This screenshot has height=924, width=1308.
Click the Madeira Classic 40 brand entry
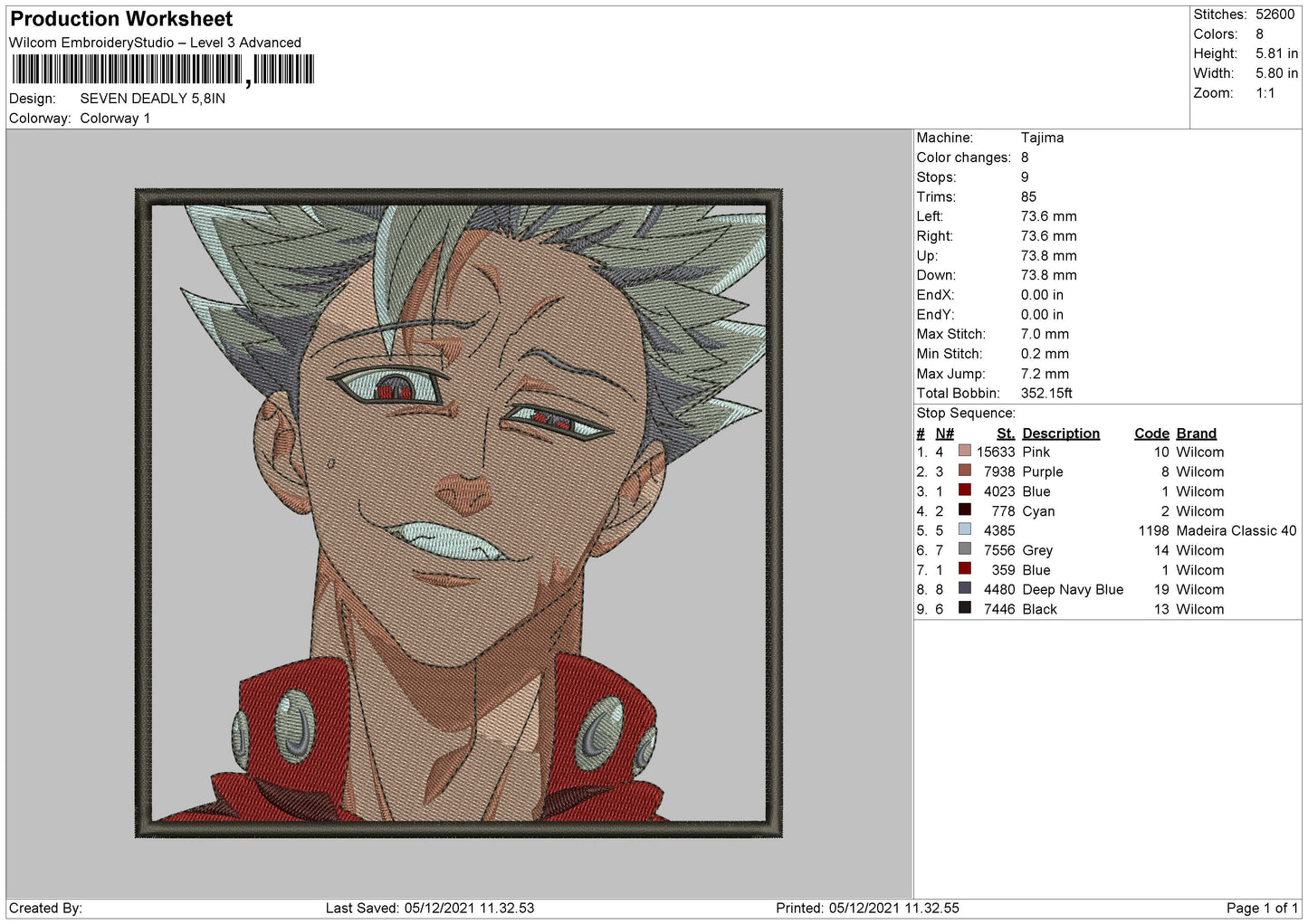pos(1236,530)
